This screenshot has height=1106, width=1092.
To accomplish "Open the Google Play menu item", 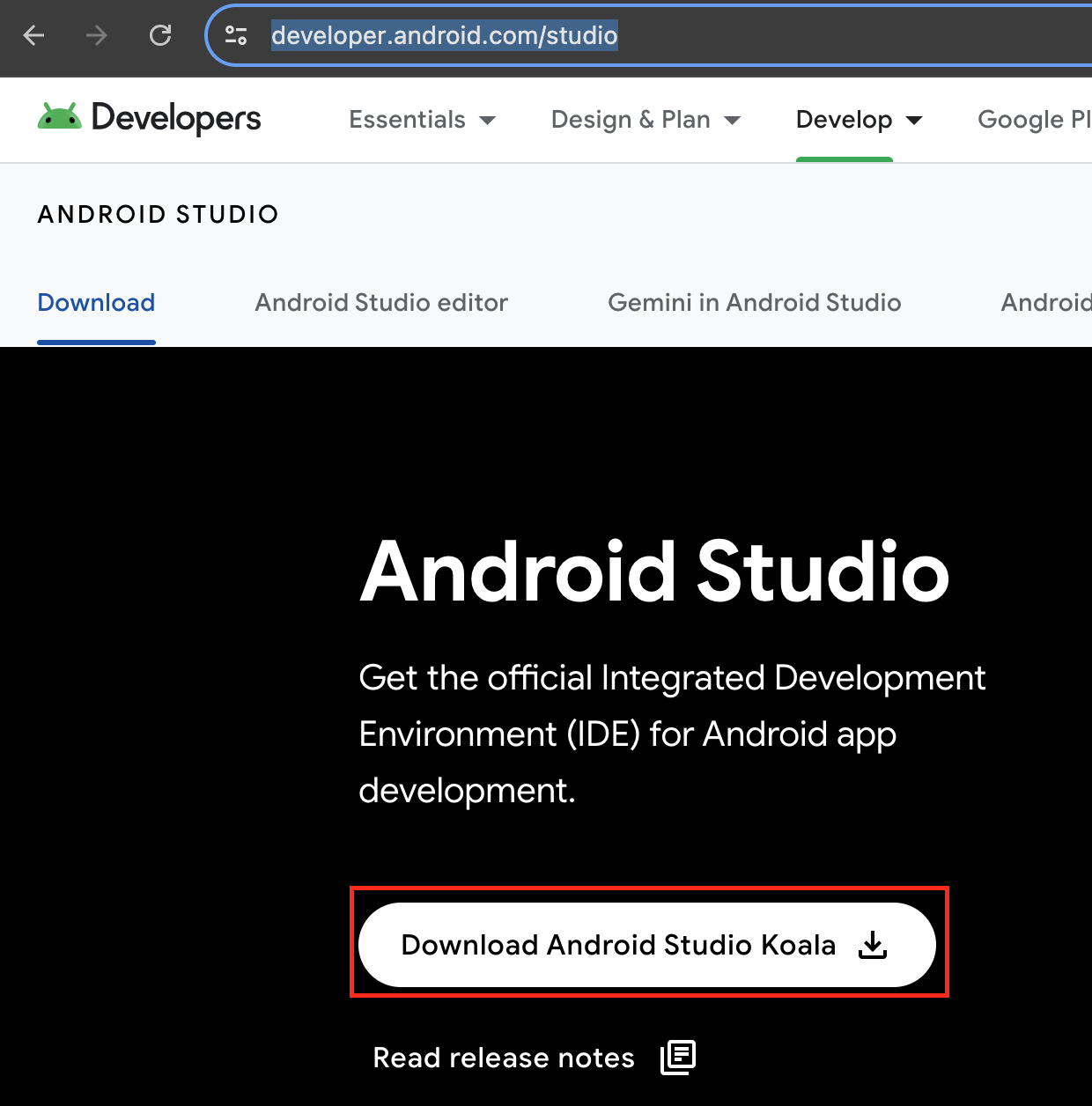I will click(1035, 120).
